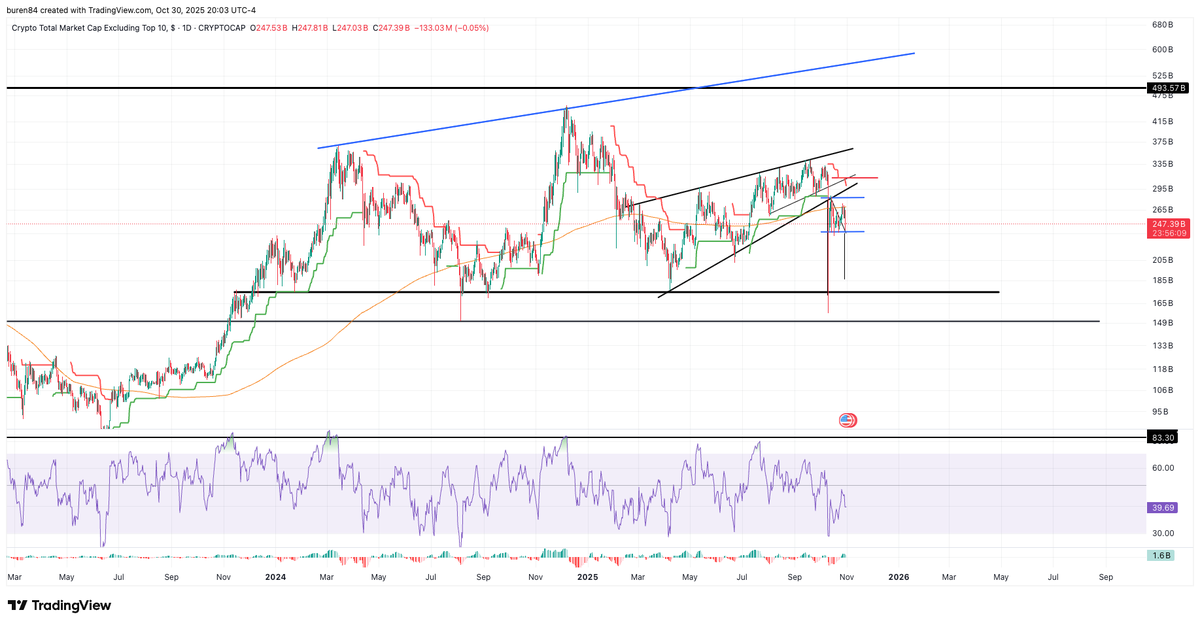The height and width of the screenshot is (625, 1200).
Task: Click the 95B price axis label
Action: (x=1160, y=411)
